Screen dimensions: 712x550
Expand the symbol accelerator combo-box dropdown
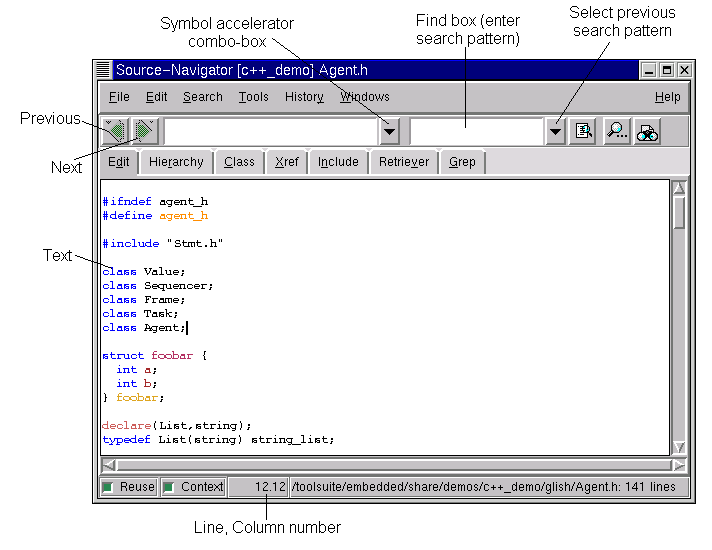coord(389,132)
